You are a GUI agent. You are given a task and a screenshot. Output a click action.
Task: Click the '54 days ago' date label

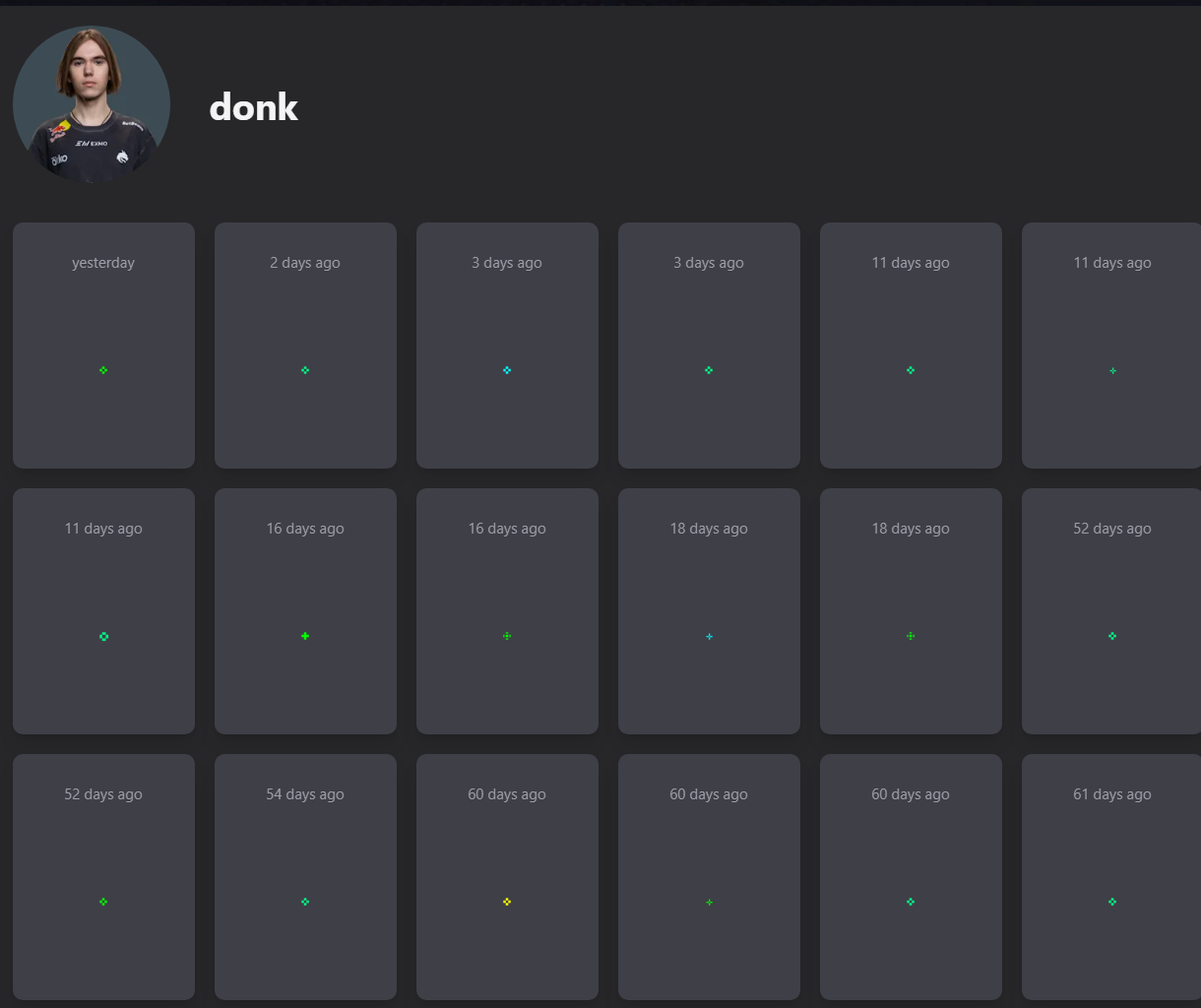305,794
